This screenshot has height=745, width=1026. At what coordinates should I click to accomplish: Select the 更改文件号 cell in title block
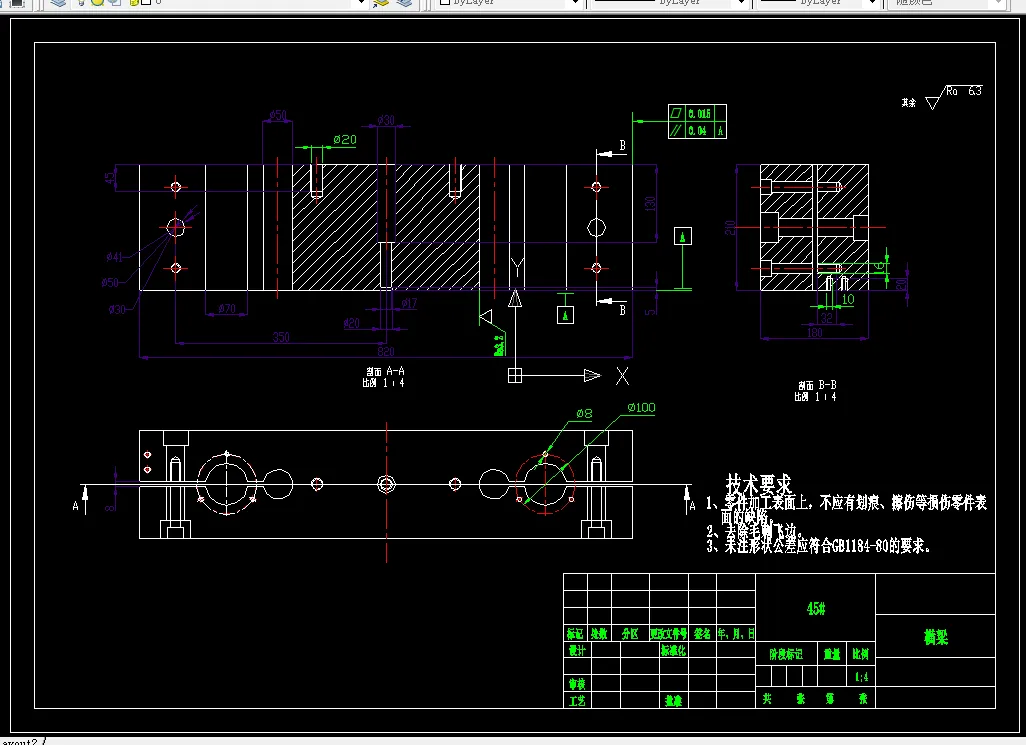[x=669, y=633]
